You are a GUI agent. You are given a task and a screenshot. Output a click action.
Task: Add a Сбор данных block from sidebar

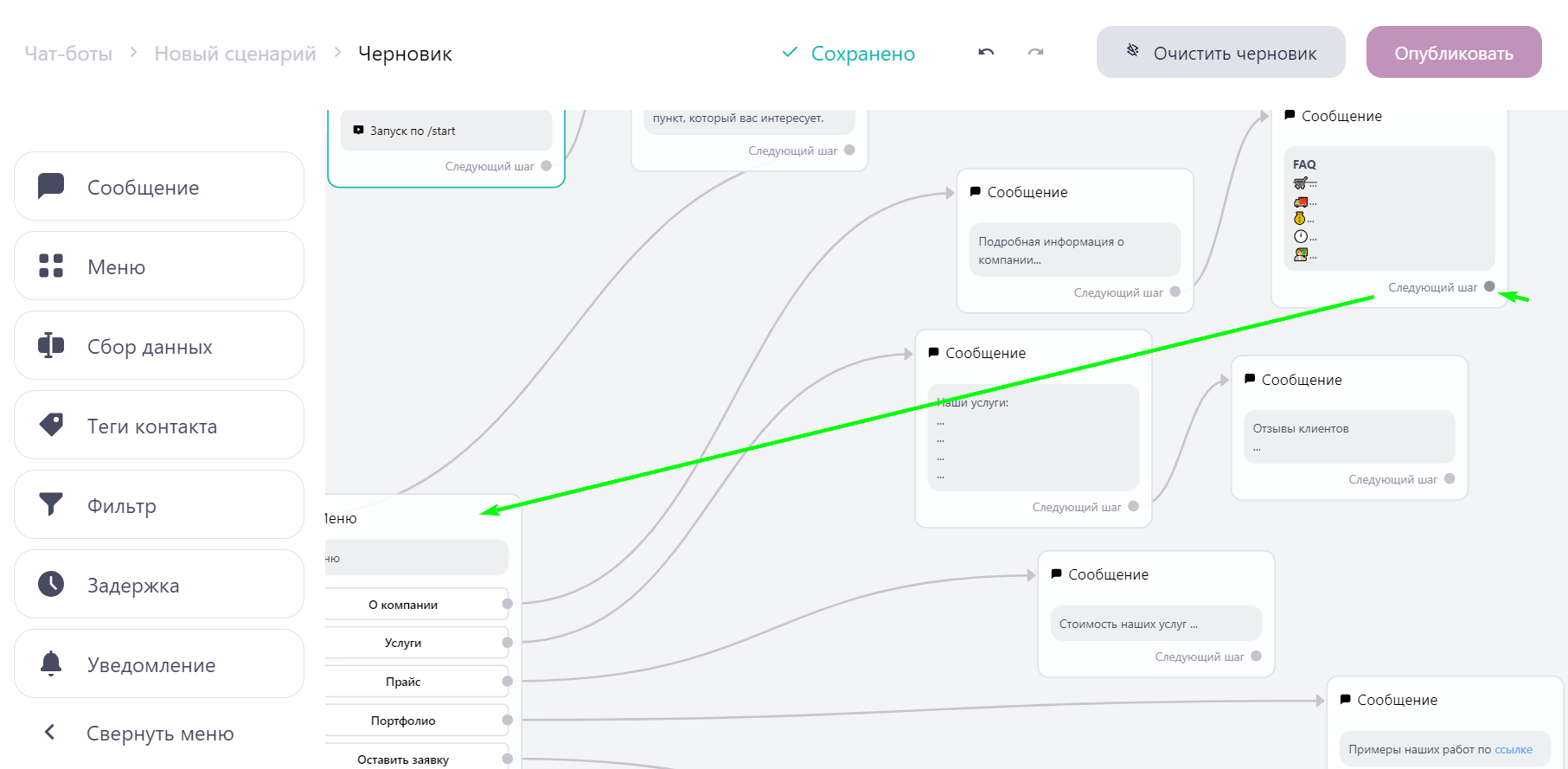[x=159, y=345]
